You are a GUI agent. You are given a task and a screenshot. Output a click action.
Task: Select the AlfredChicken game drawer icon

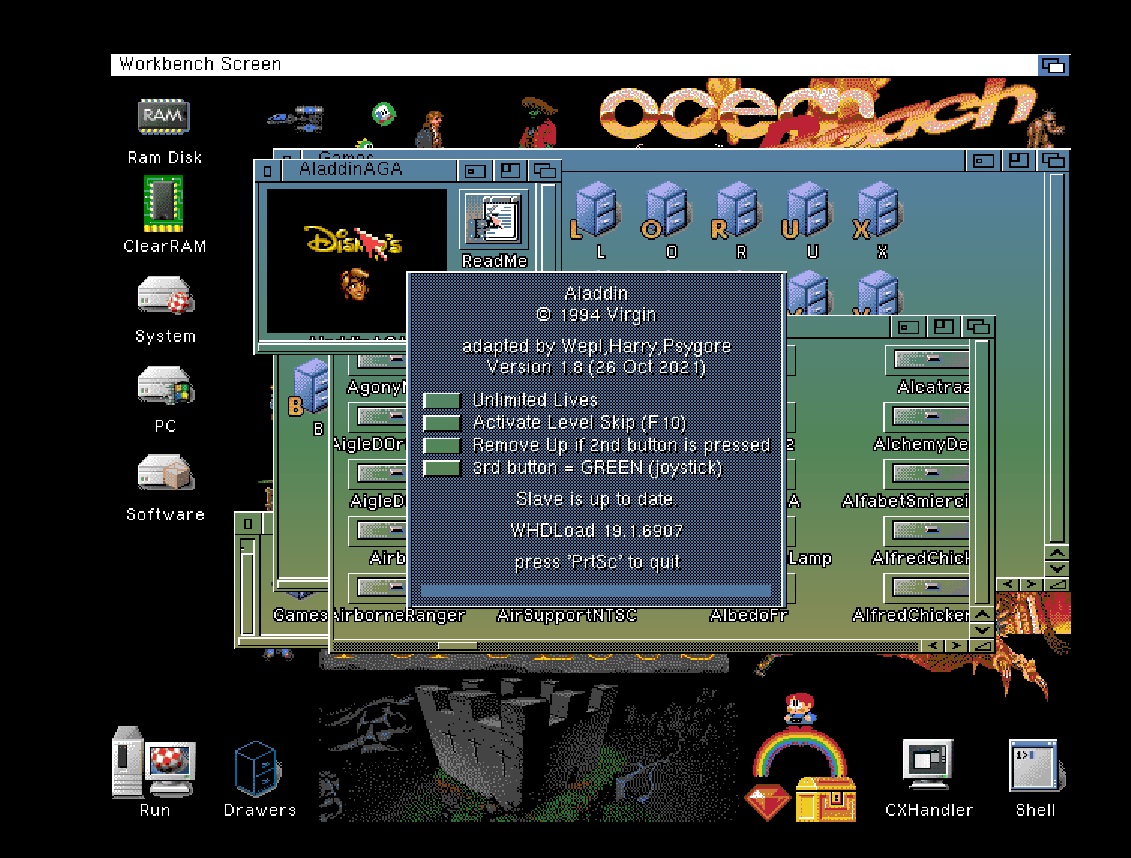click(927, 587)
